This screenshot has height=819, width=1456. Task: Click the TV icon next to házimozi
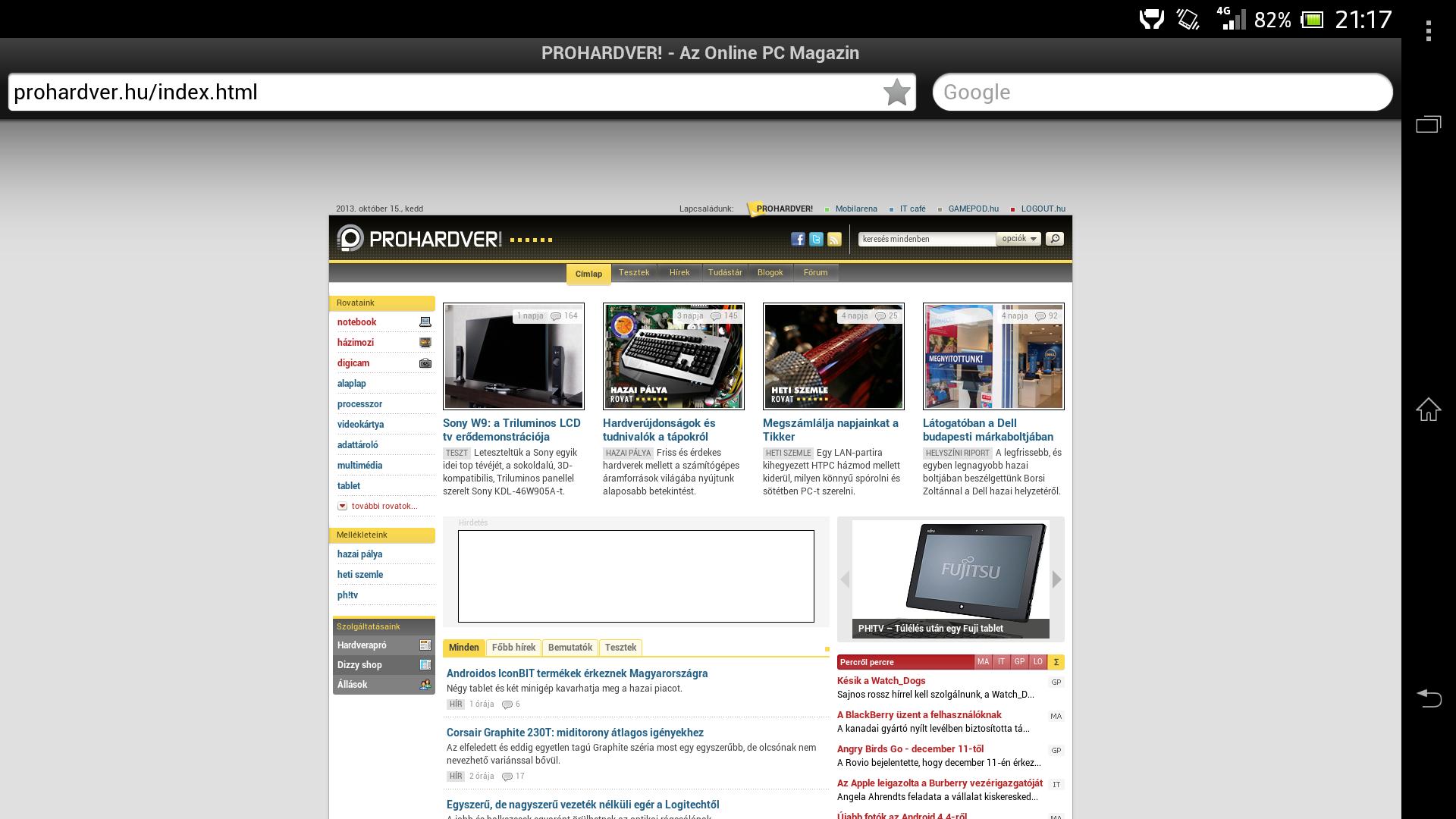425,343
